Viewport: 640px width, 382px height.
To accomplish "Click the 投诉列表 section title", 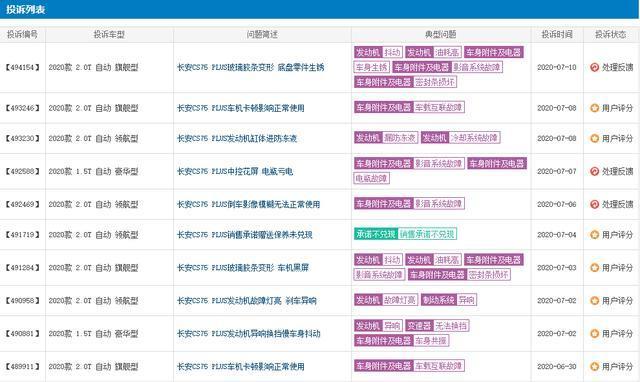I will pyautogui.click(x=25, y=9).
